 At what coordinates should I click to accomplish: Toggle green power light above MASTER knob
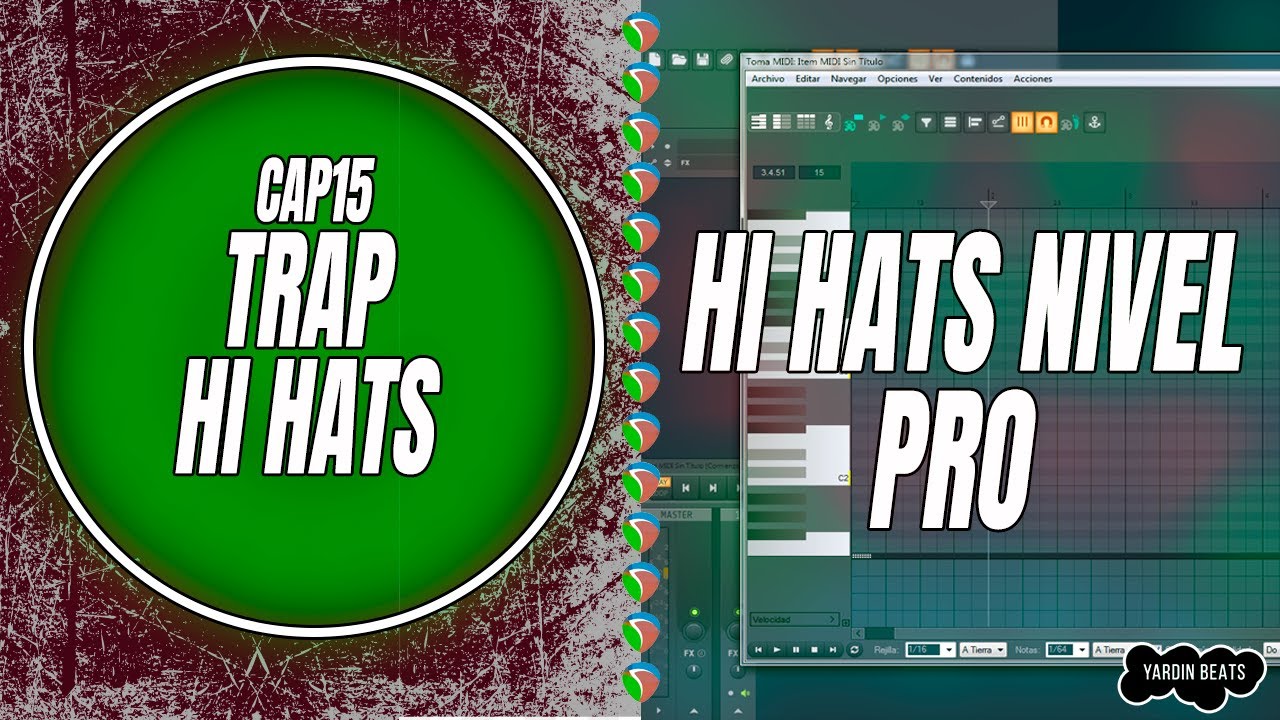(x=694, y=612)
